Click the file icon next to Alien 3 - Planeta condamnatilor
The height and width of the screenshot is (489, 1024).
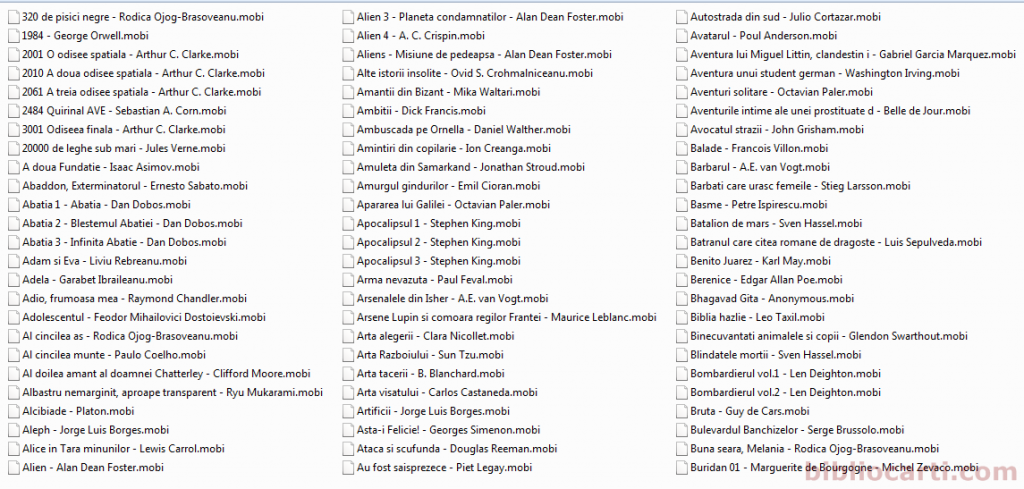348,17
